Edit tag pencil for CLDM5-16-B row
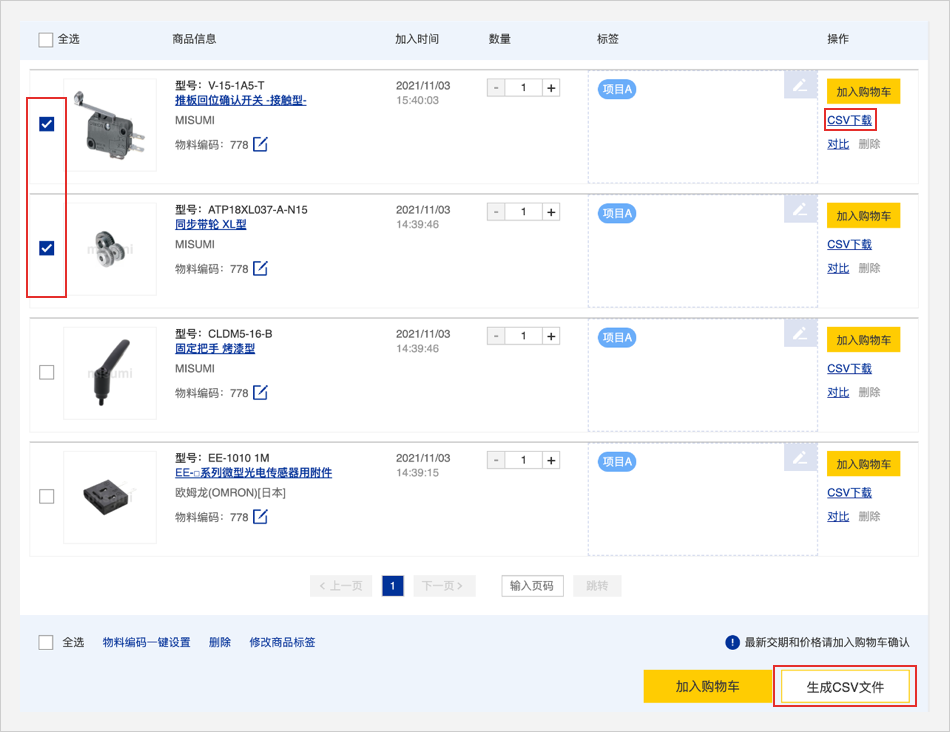The height and width of the screenshot is (732, 950). point(799,334)
